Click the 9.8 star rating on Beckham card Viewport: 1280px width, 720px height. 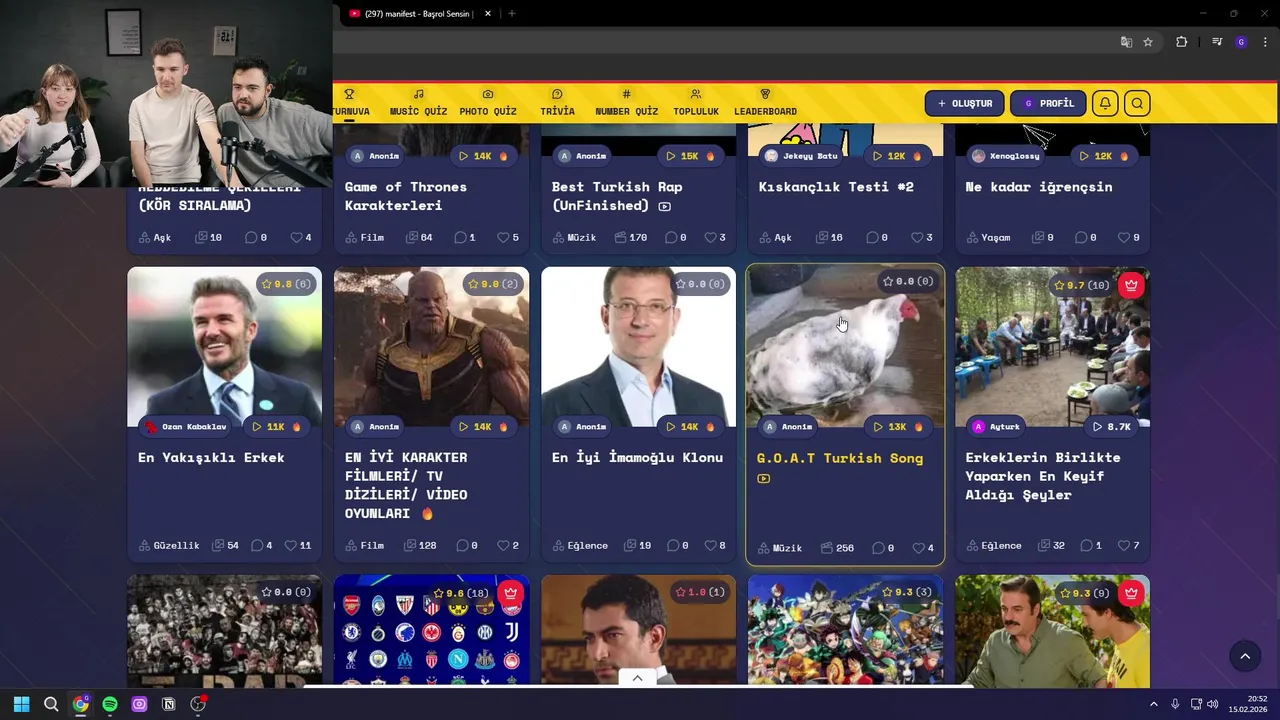point(286,284)
